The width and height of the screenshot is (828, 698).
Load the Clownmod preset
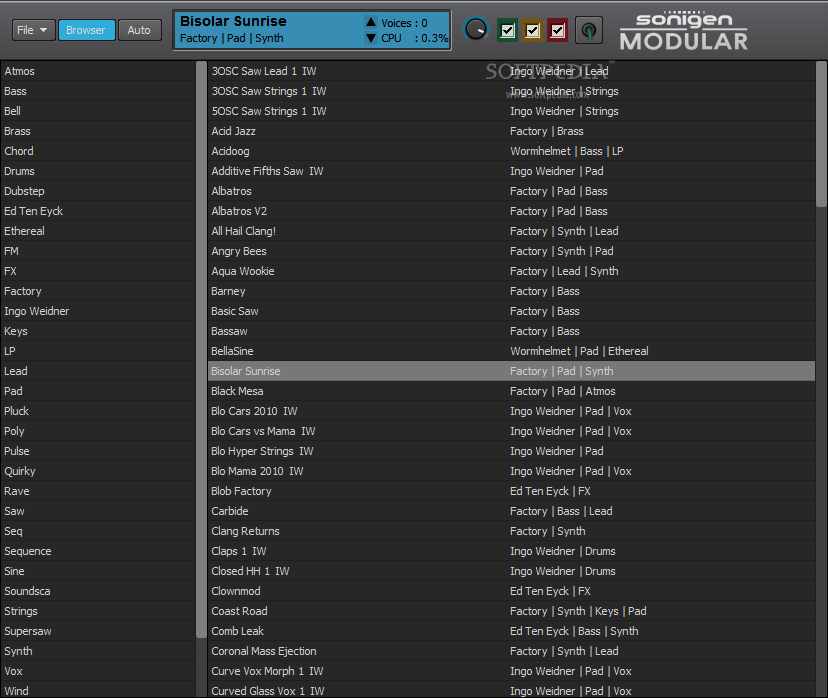click(512, 591)
